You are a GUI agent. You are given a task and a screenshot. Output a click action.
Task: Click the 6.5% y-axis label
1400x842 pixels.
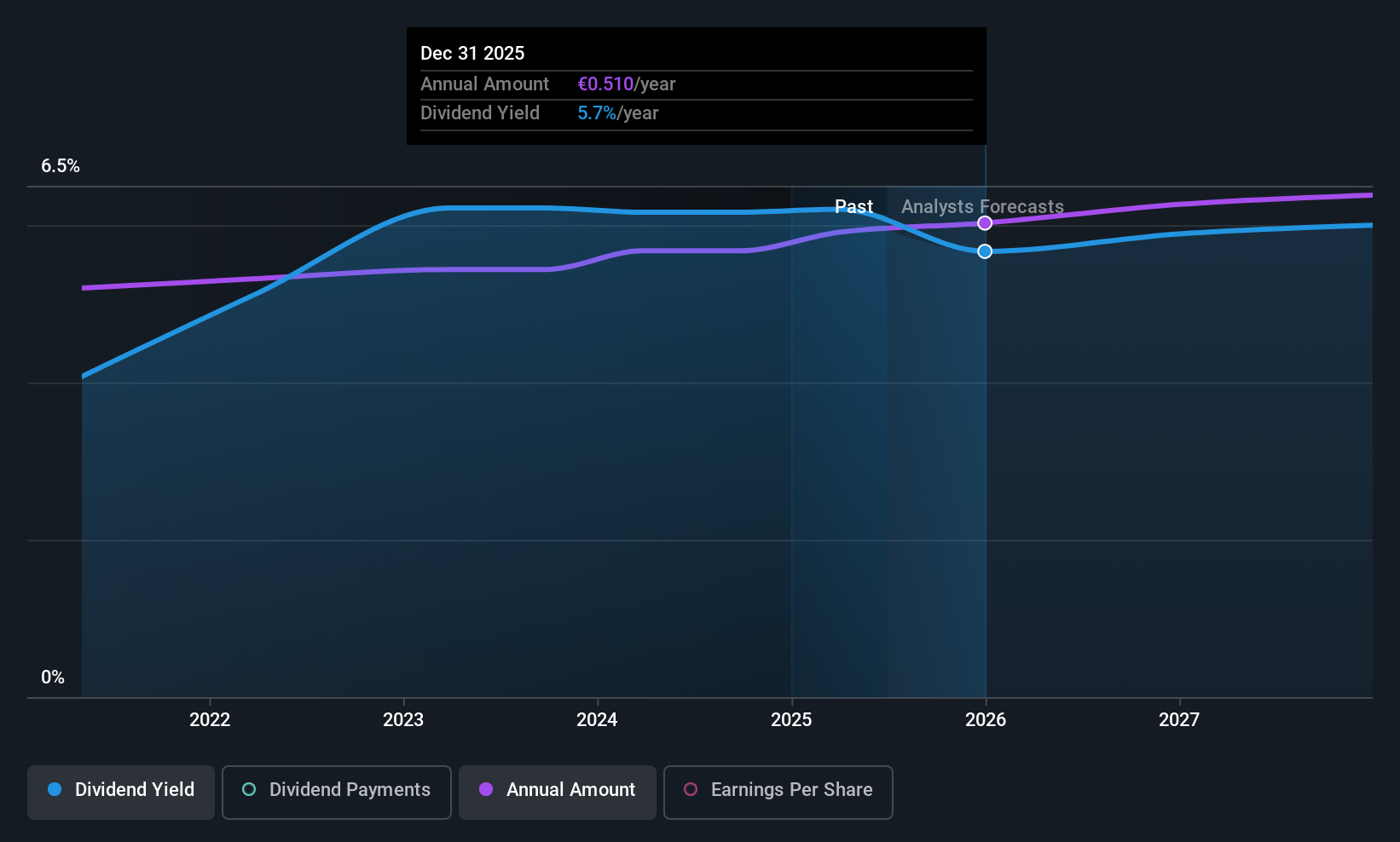click(x=61, y=166)
